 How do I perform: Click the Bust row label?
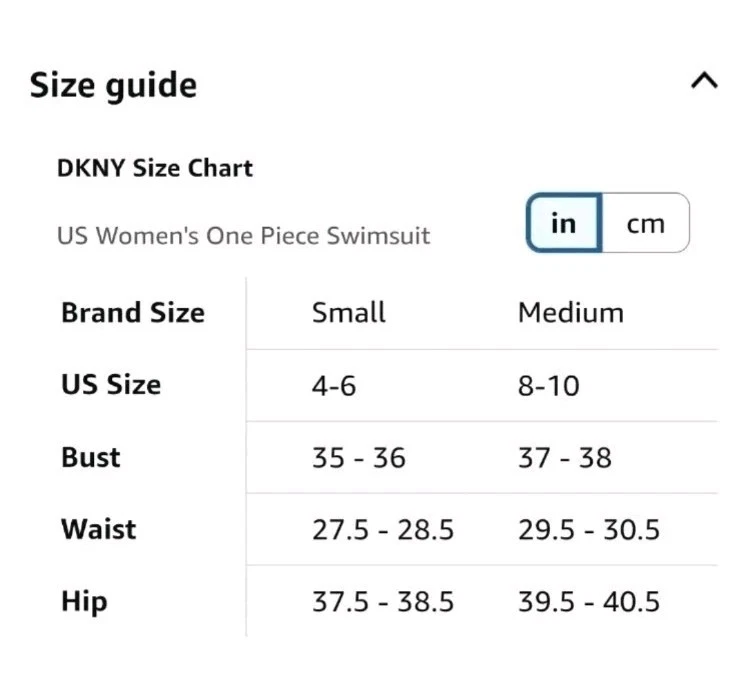(90, 458)
